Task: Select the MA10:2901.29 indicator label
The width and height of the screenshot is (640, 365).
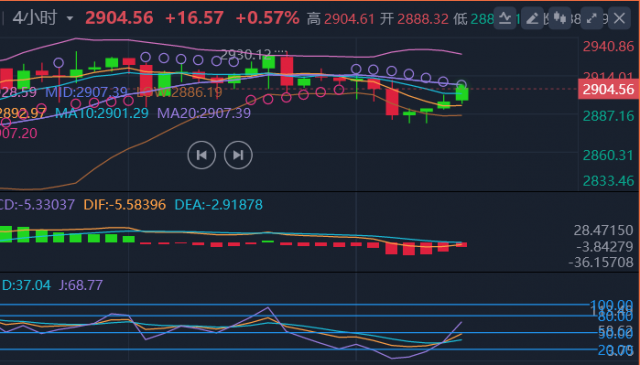Action: click(x=102, y=113)
